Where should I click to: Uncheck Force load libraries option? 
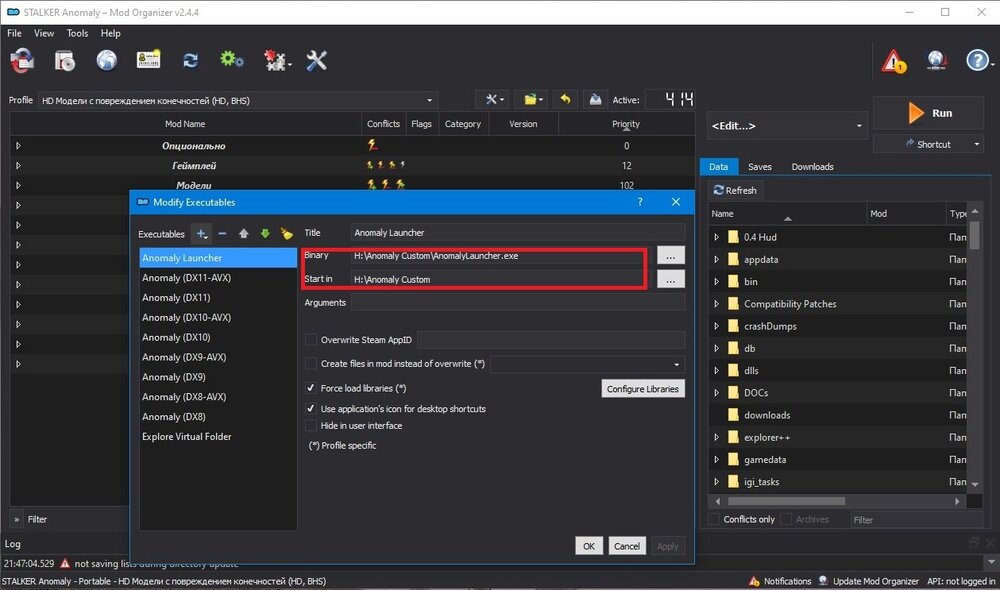(x=311, y=388)
